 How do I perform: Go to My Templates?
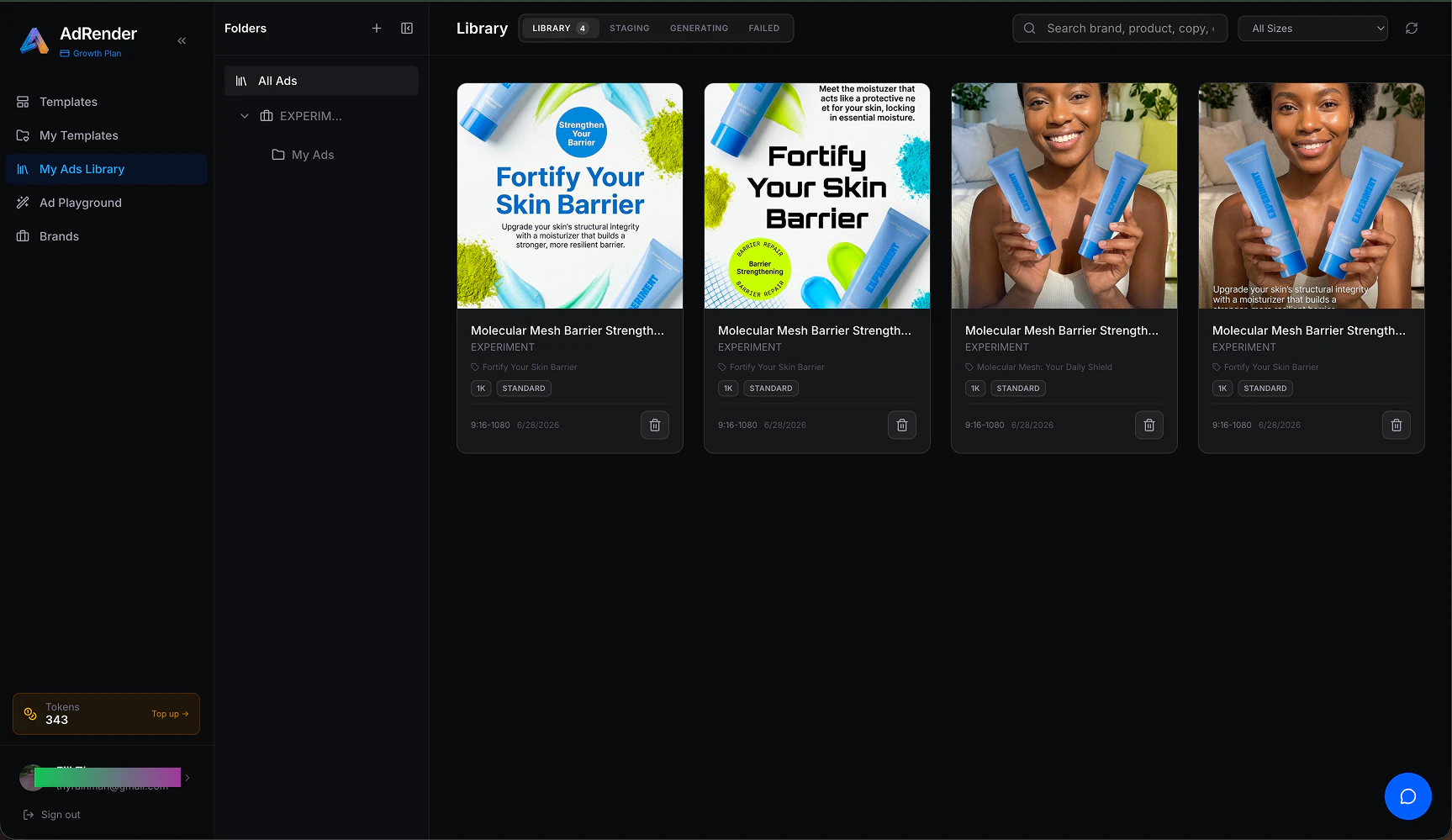click(107, 135)
